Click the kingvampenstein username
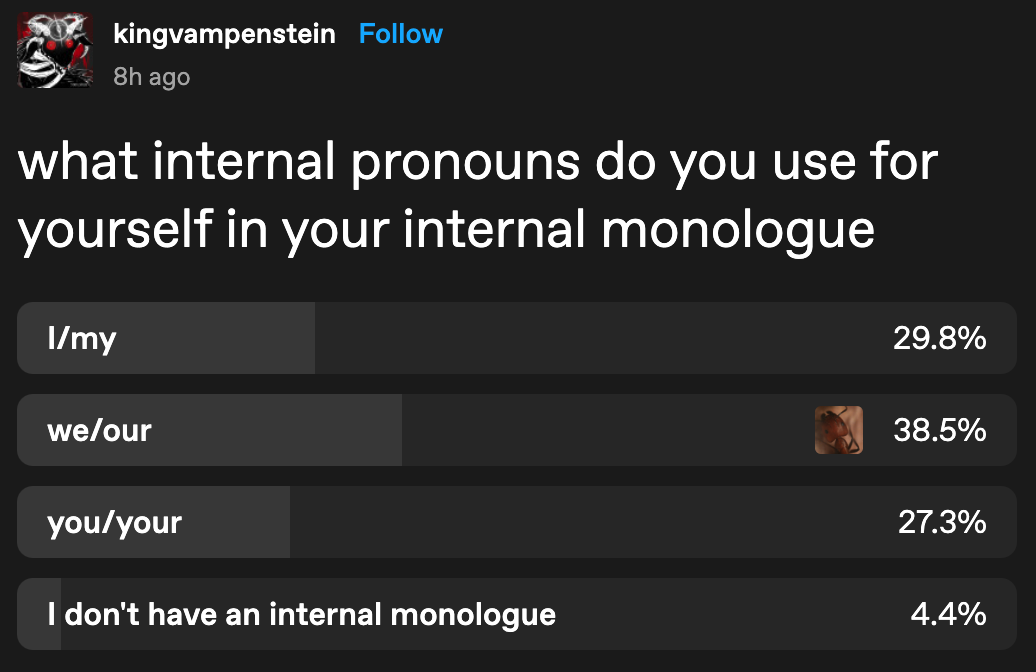The image size is (1036, 672). tap(224, 34)
